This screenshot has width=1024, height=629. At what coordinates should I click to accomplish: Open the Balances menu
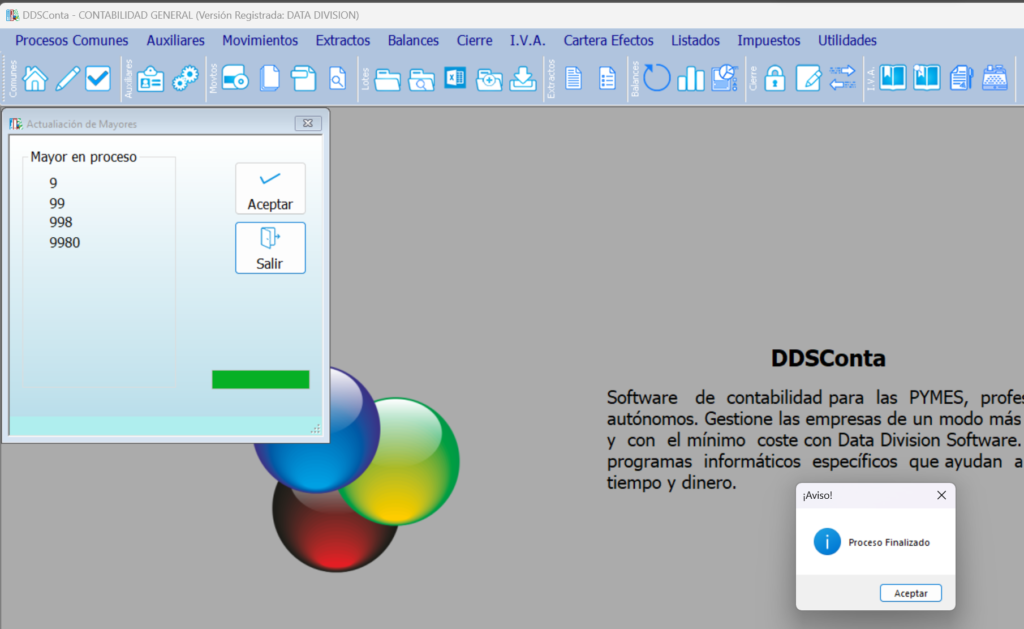click(x=413, y=40)
